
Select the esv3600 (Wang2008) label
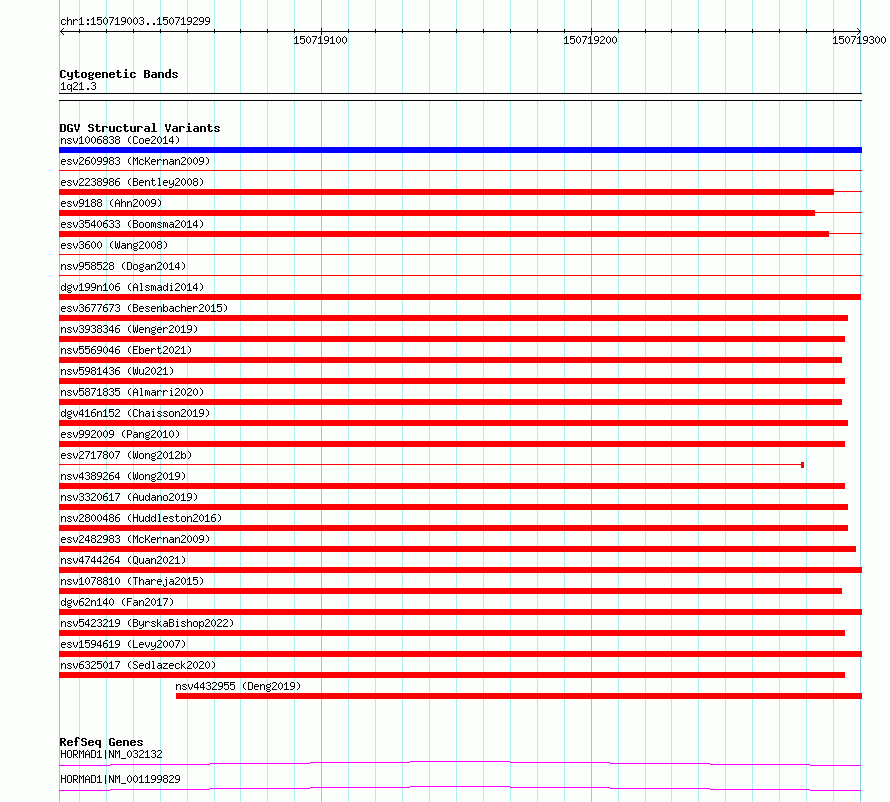[x=114, y=245]
